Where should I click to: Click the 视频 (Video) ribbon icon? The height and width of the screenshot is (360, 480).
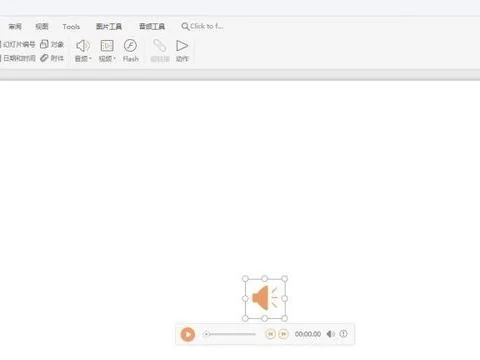(107, 46)
